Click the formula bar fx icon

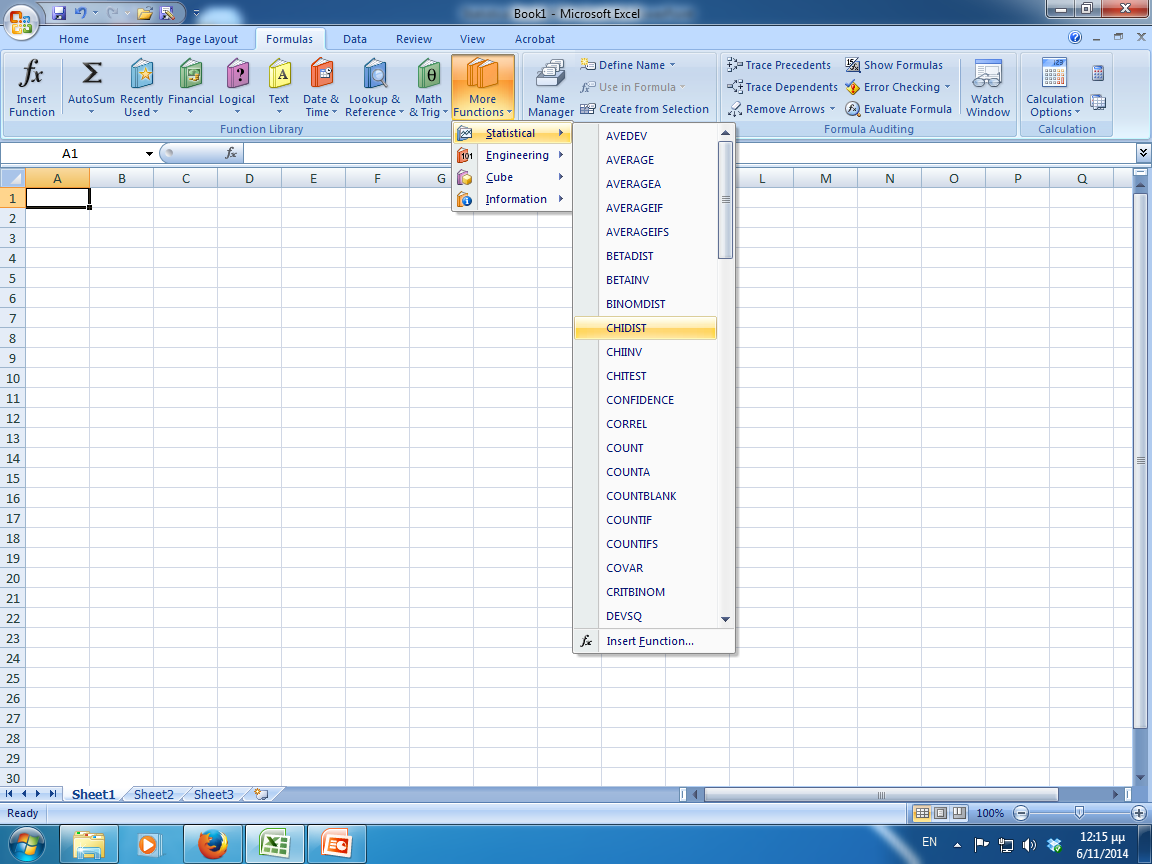[231, 153]
